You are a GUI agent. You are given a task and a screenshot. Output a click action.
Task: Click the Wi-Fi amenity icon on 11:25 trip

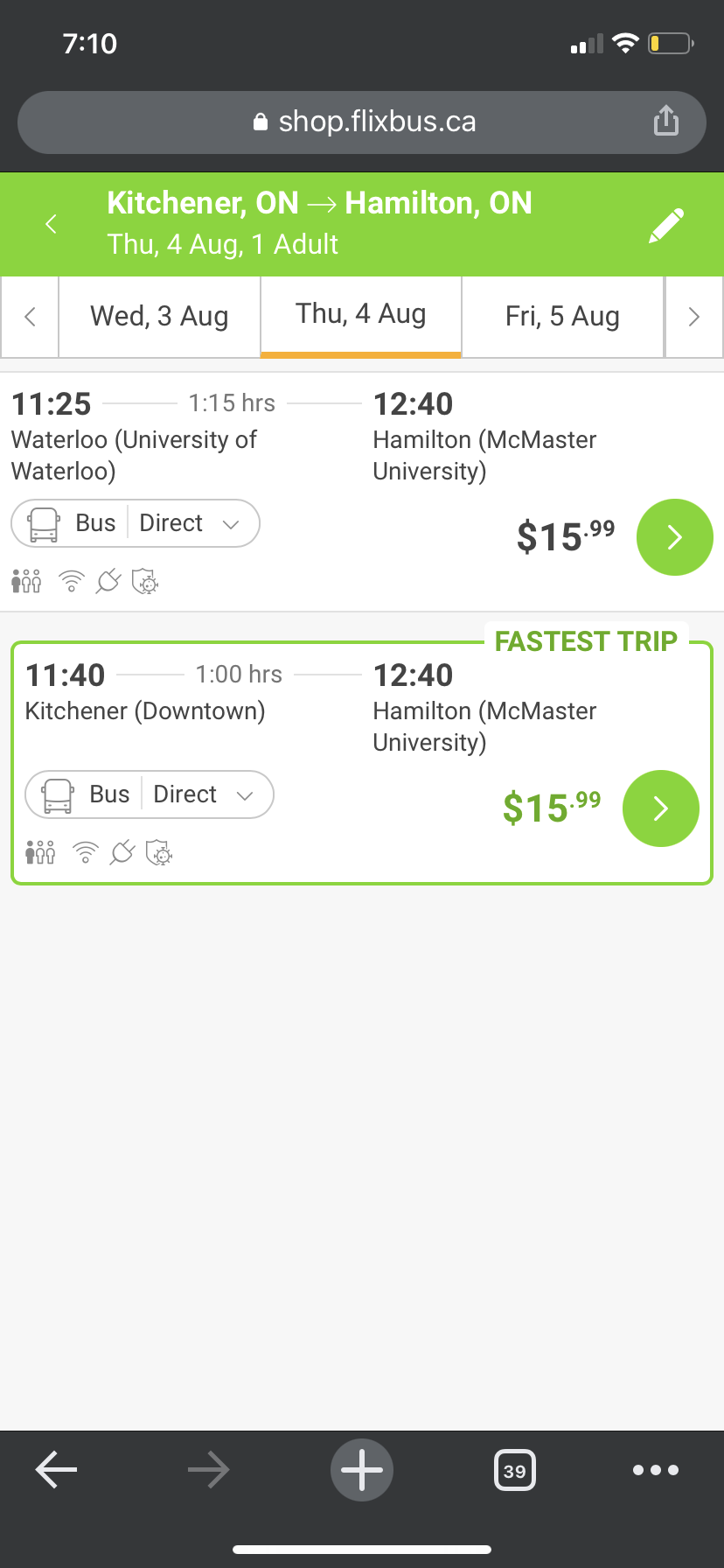[72, 581]
